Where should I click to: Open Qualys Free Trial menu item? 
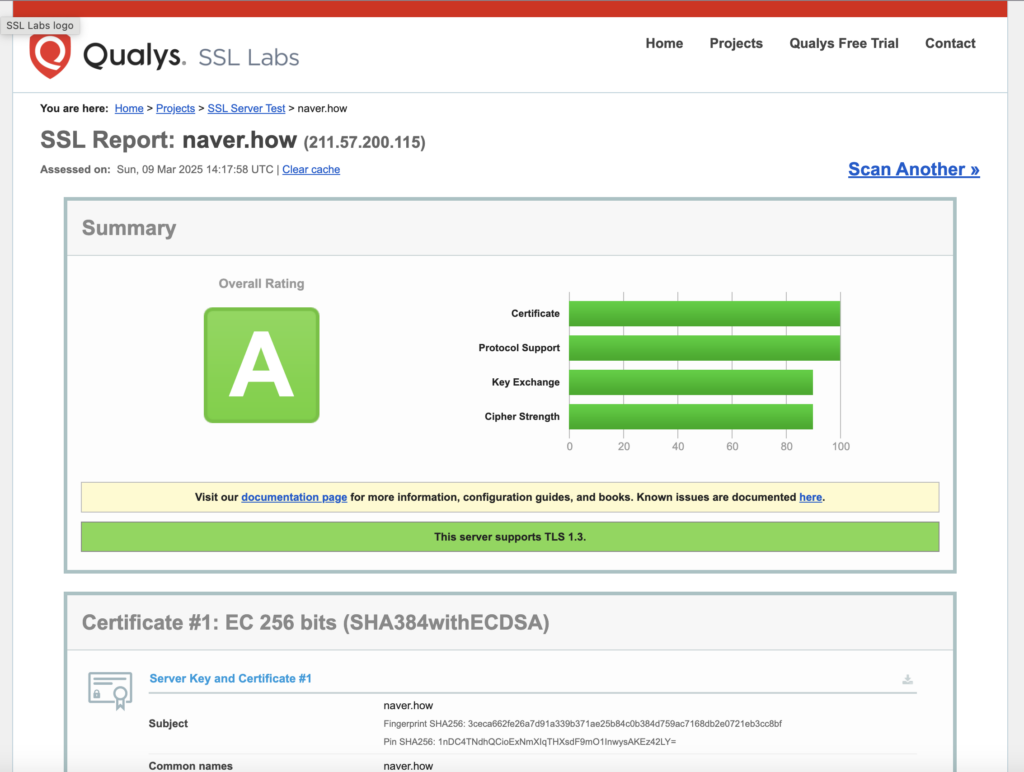(844, 43)
